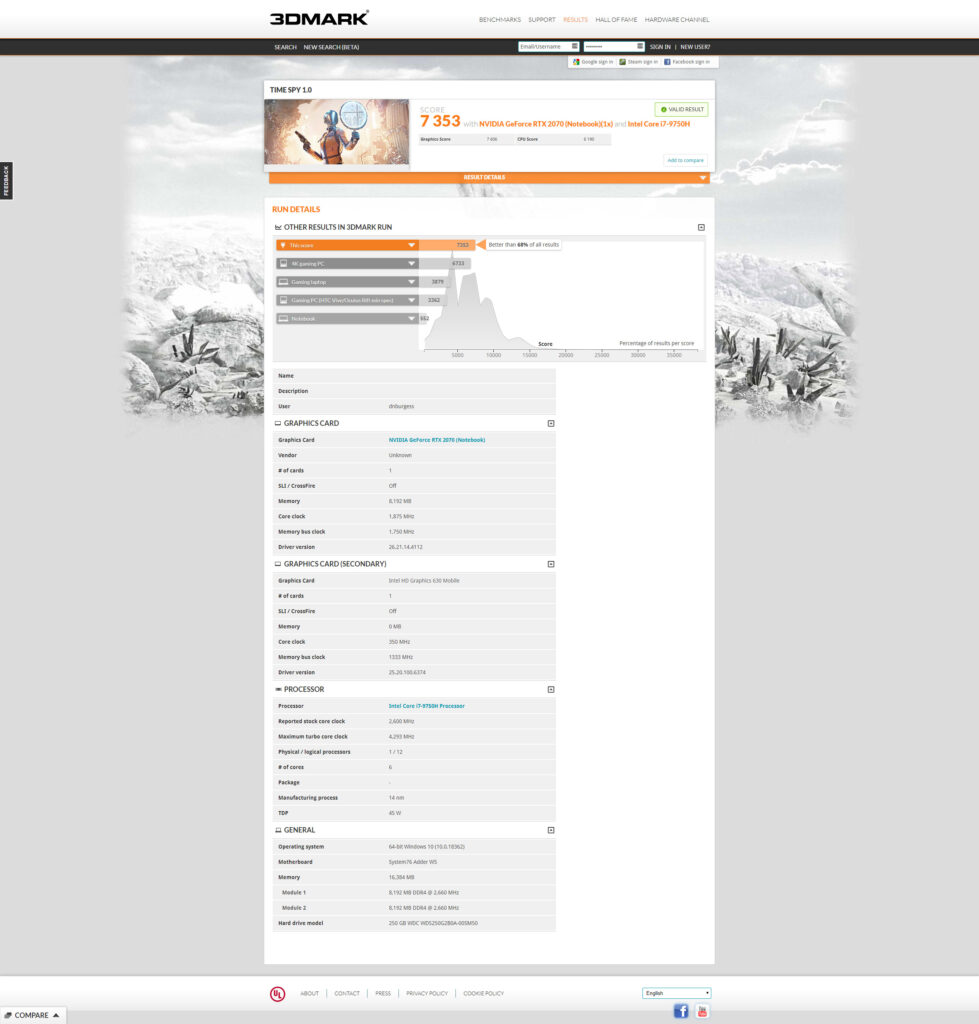Click the Sign In button
The image size is (979, 1024).
pyautogui.click(x=660, y=47)
